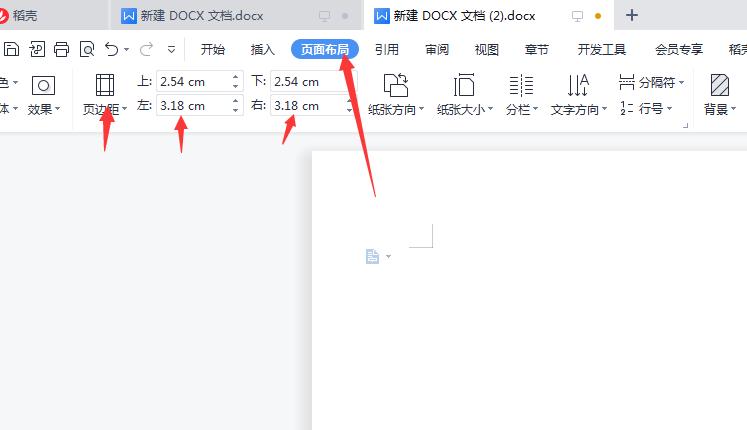Click the Undo arrow icon
Viewport: 747px width, 430px height.
(112, 49)
